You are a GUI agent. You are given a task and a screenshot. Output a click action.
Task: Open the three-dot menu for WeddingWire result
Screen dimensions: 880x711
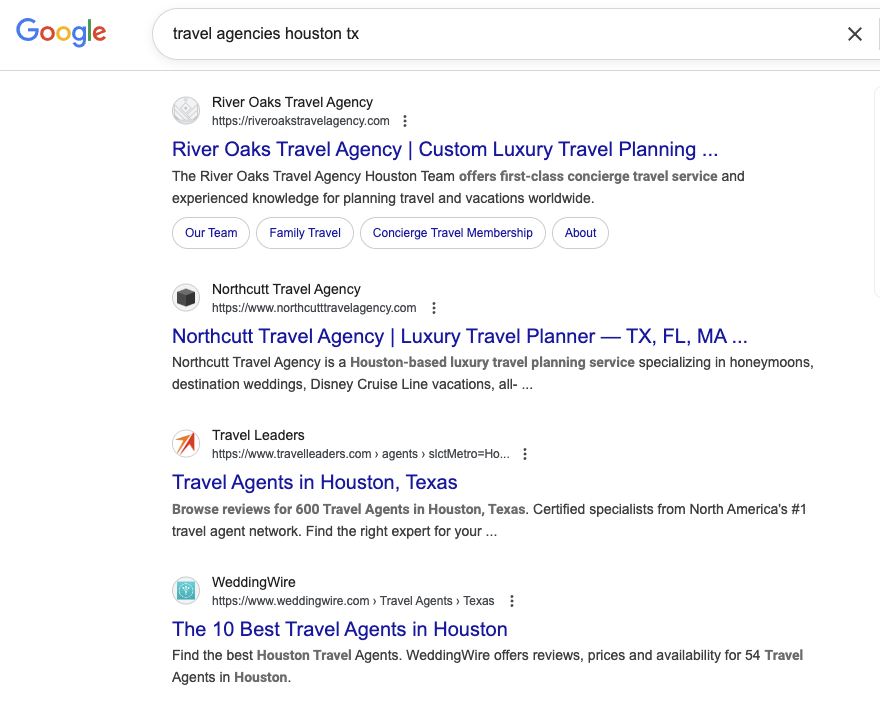point(511,600)
